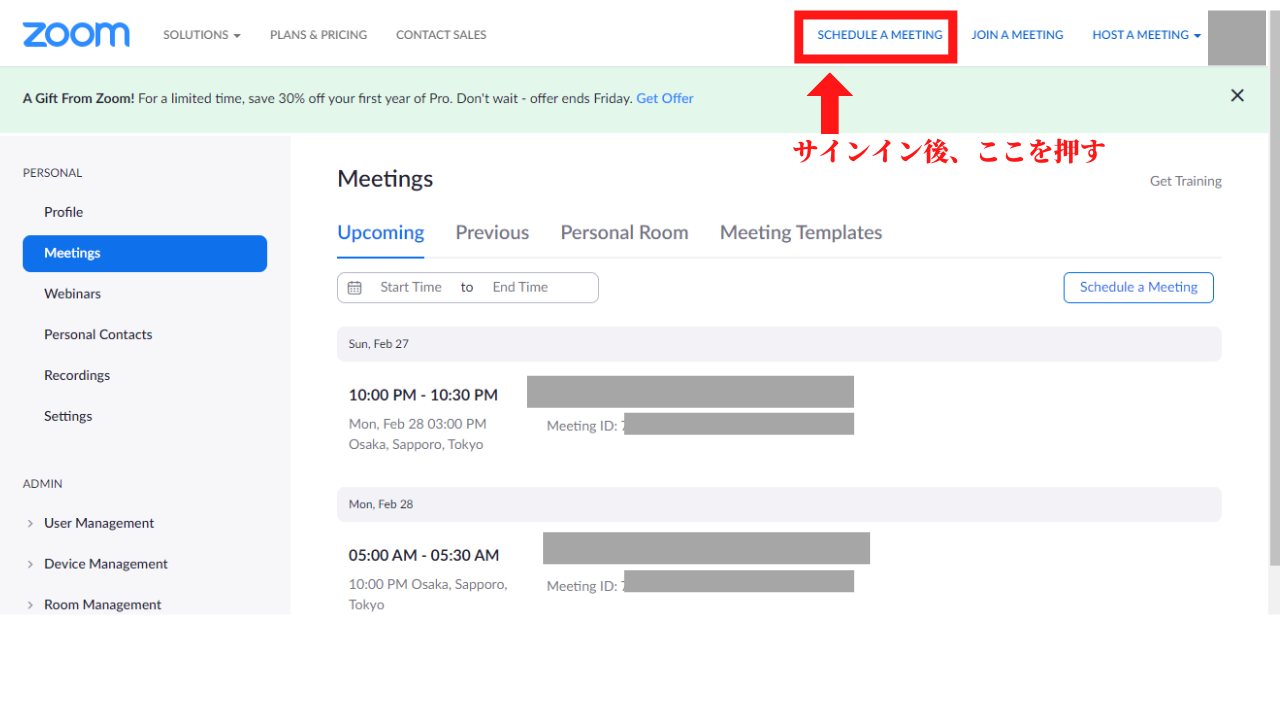Expand Room Management section
Screen dimensions: 1280x720
pos(102,605)
